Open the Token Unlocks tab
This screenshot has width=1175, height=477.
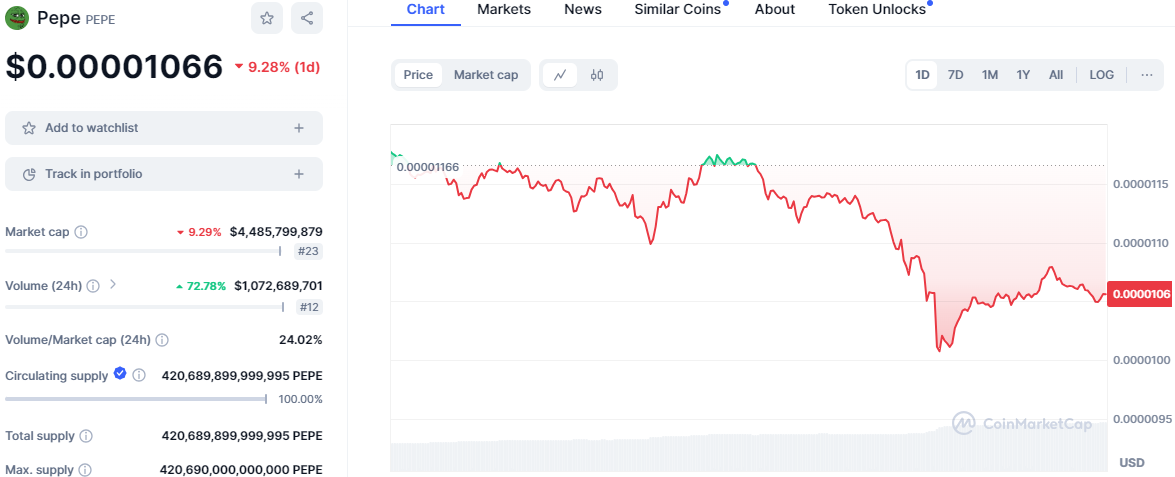pyautogui.click(x=877, y=10)
